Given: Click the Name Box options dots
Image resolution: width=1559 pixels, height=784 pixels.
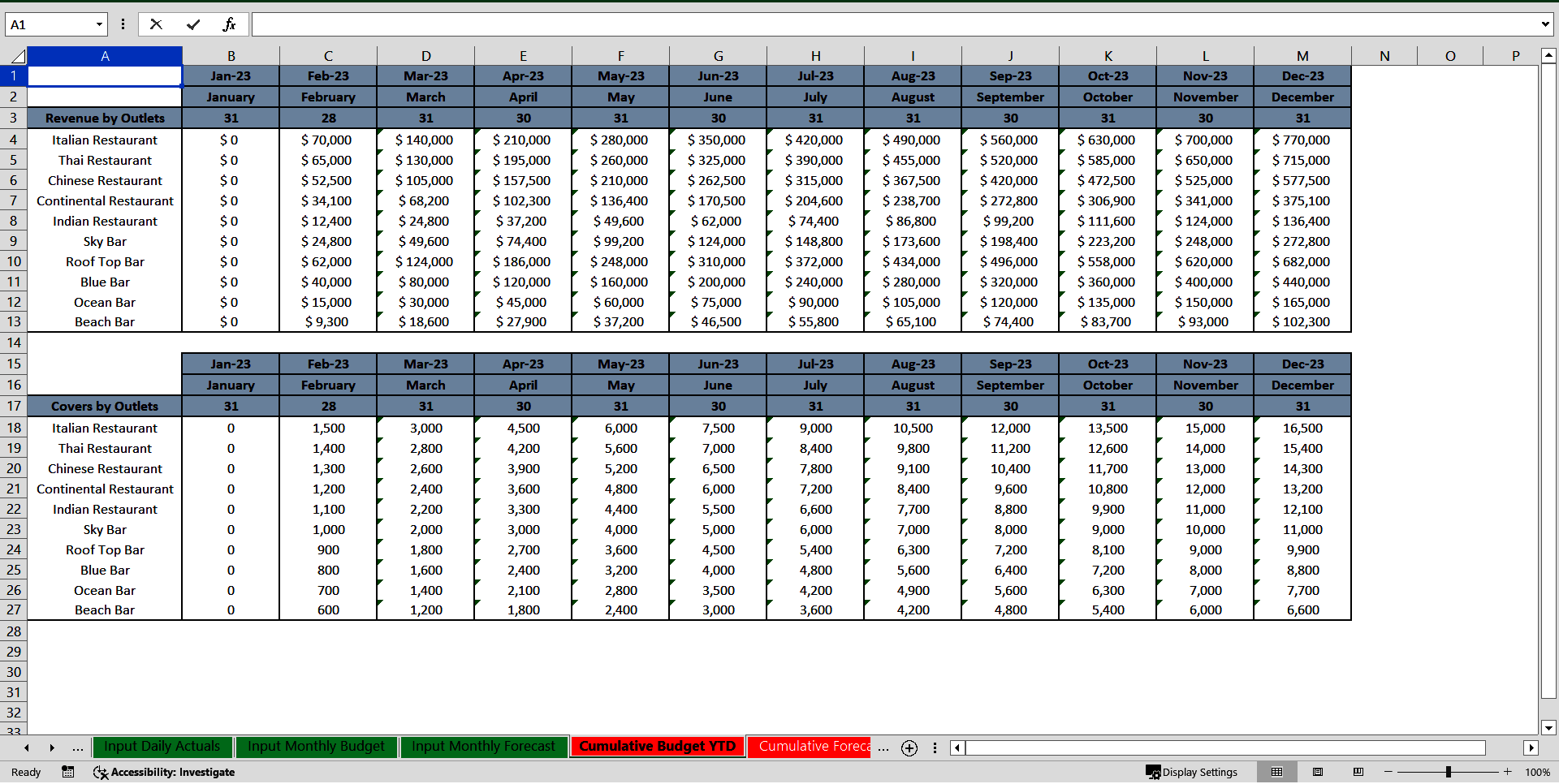Looking at the screenshot, I should [x=123, y=24].
